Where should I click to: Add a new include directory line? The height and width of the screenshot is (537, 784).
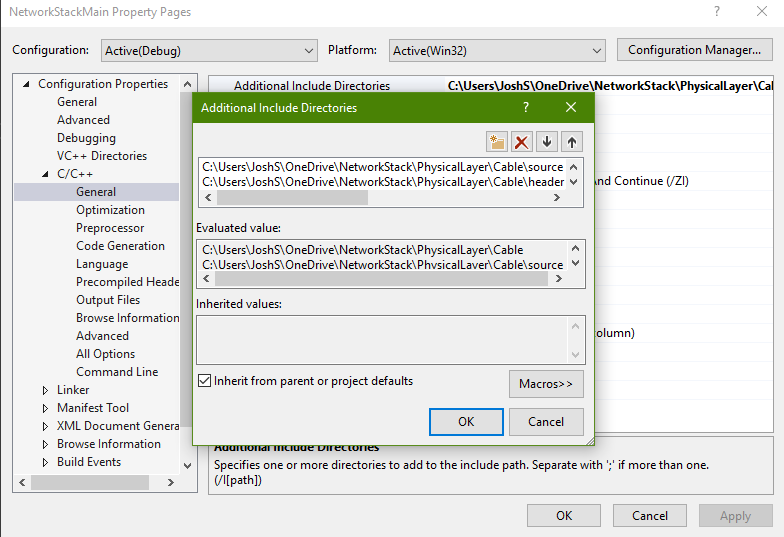[496, 142]
